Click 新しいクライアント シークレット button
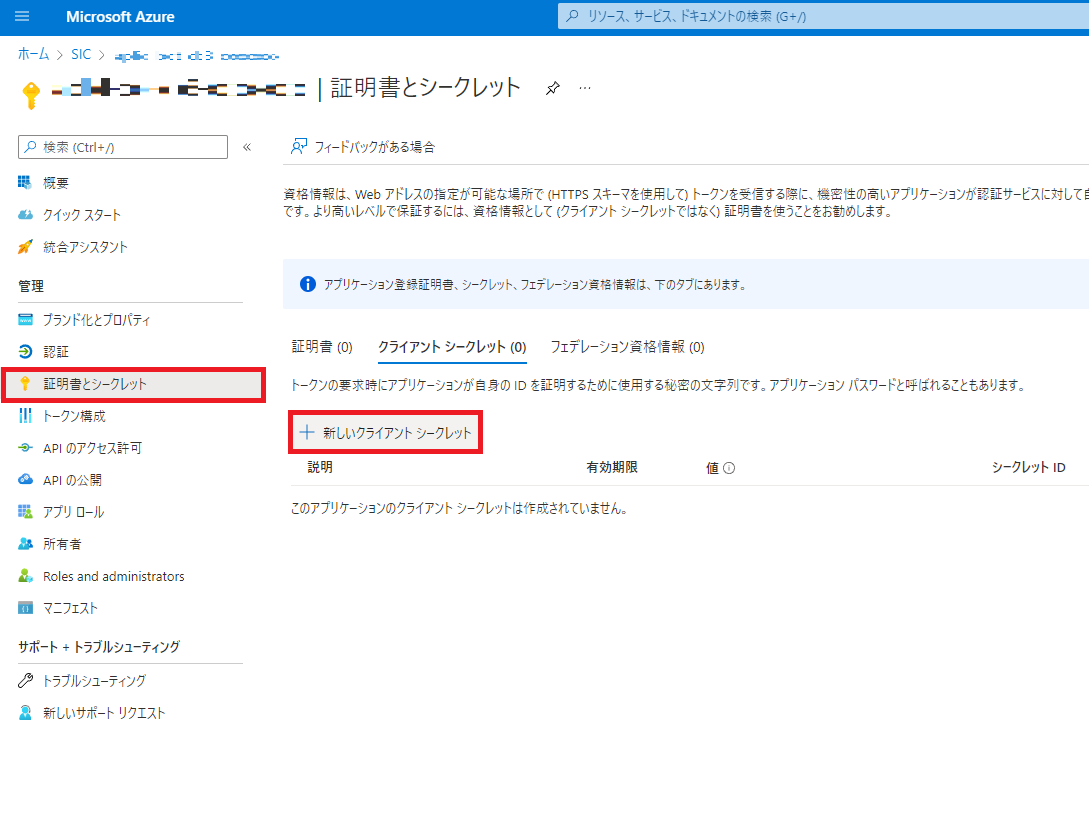 click(x=386, y=433)
